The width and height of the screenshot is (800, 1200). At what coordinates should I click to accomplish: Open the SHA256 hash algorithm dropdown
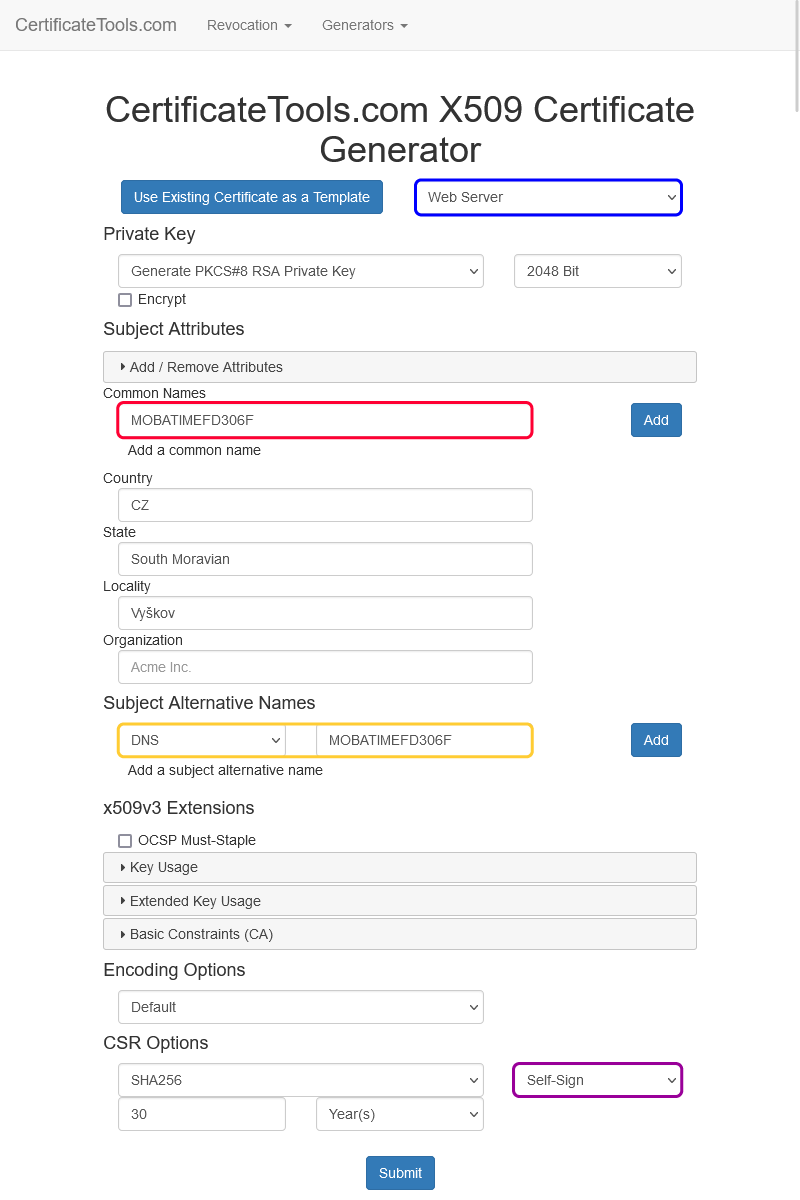click(x=300, y=1080)
